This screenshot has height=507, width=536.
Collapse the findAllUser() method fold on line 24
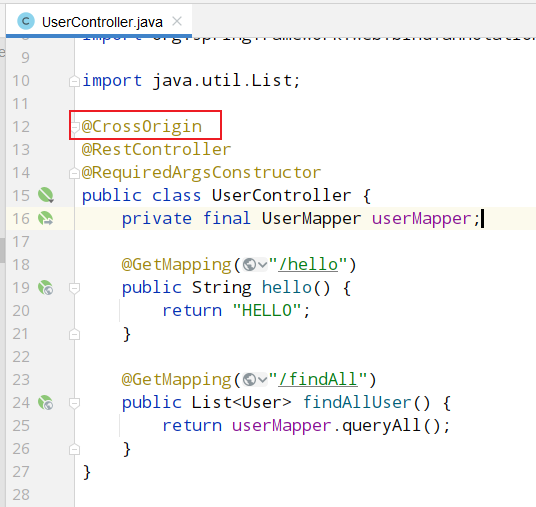coord(74,403)
